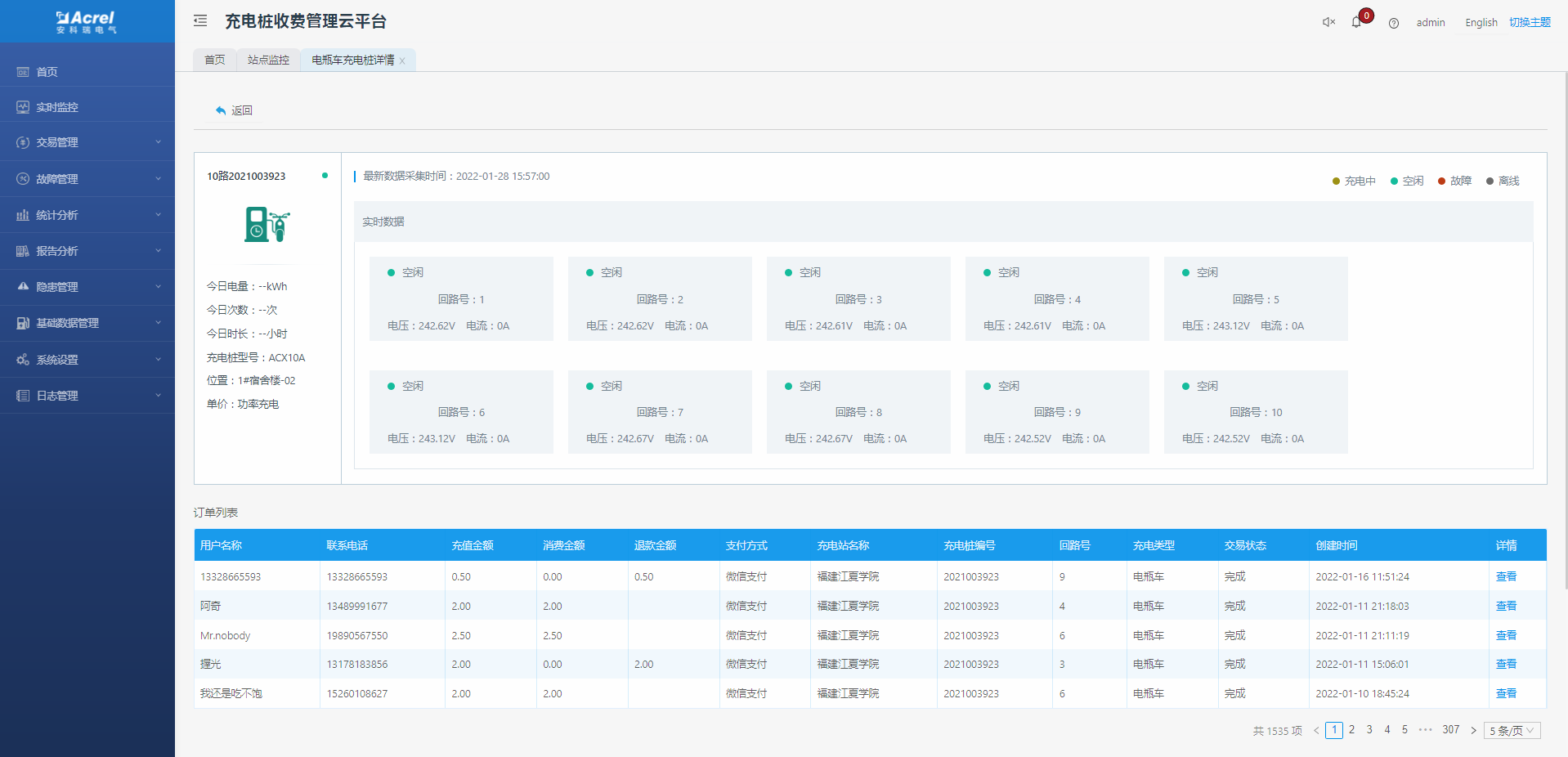Close the 电瓶车充电桩详情 tab
The image size is (1568, 757).
click(402, 60)
